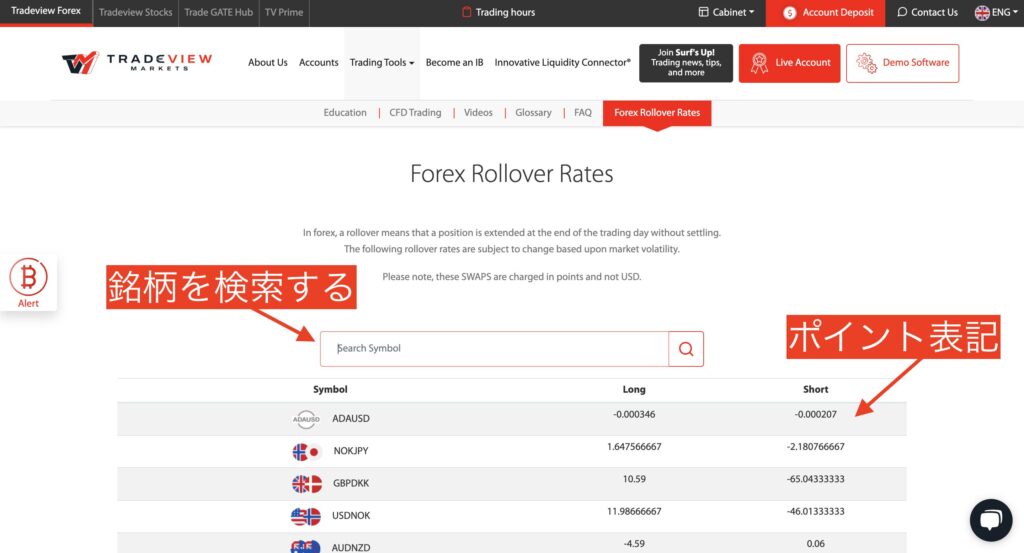Click the Live Account button
The width and height of the screenshot is (1024, 553).
pyautogui.click(x=790, y=63)
